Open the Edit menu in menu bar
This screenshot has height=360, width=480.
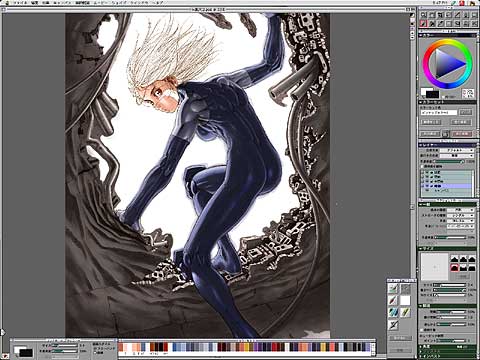[35, 3]
